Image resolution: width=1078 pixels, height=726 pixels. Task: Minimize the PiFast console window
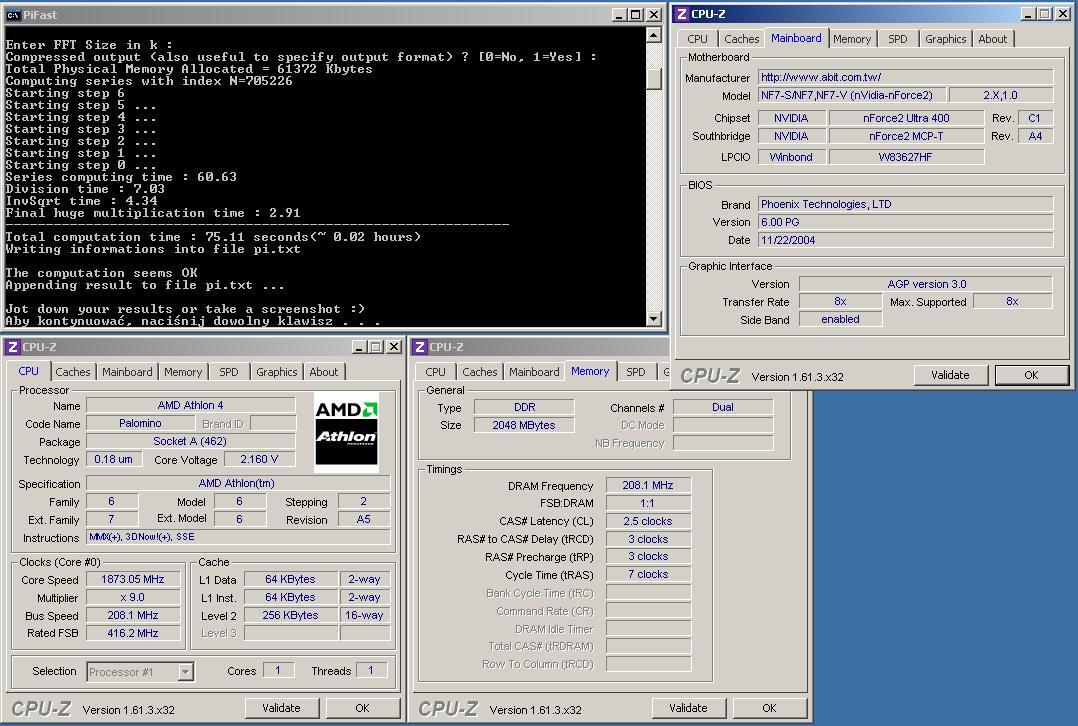pos(618,14)
